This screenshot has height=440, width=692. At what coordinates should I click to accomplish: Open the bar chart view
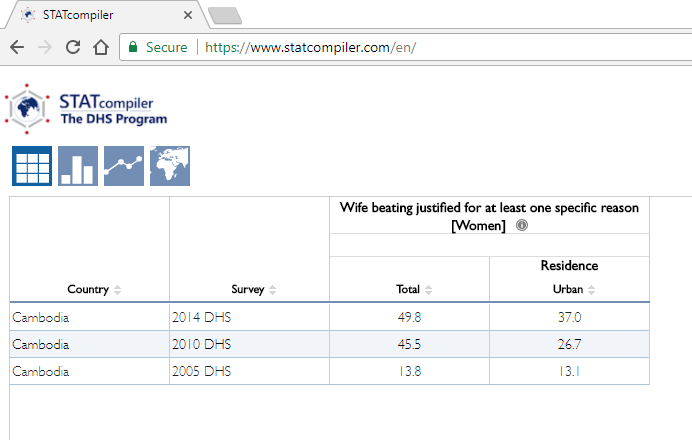click(78, 166)
